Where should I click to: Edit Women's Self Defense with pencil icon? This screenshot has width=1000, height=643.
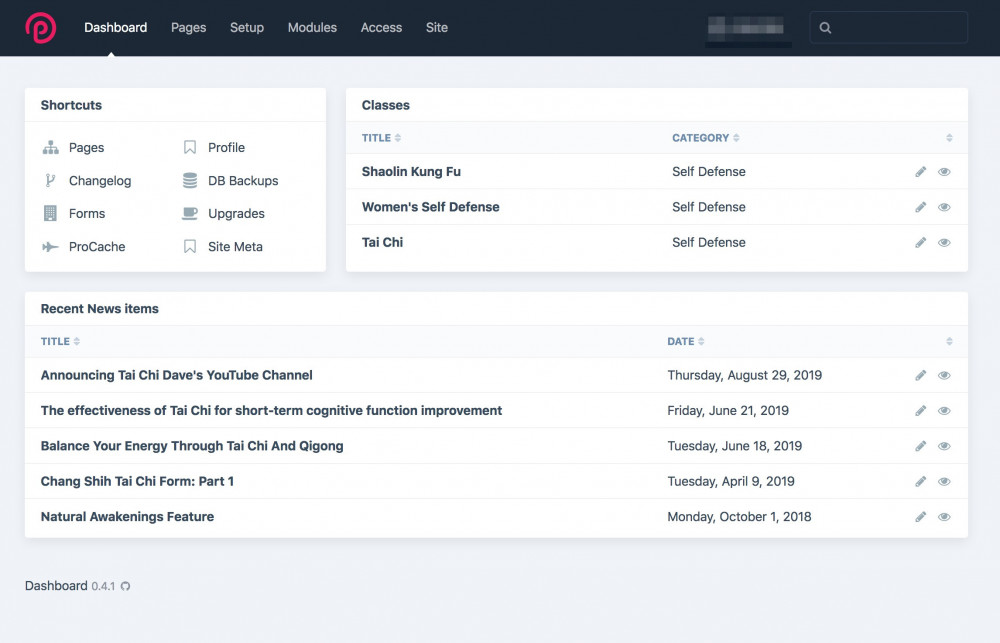click(921, 207)
